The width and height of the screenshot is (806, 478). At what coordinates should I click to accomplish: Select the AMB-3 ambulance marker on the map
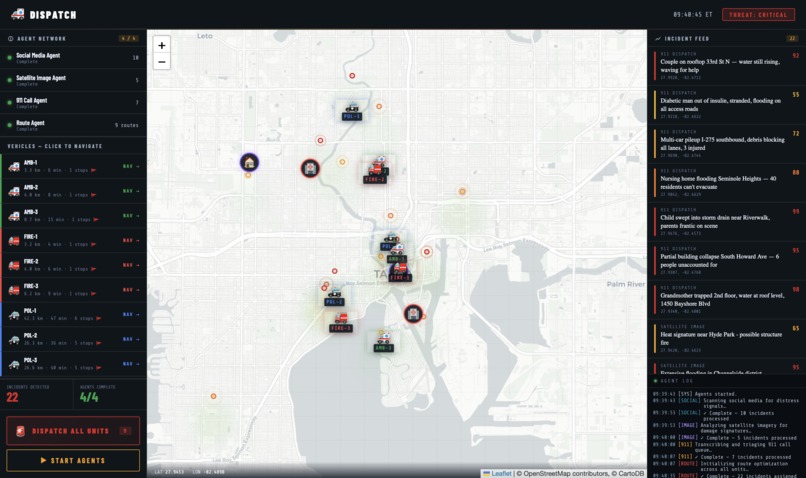(x=384, y=342)
